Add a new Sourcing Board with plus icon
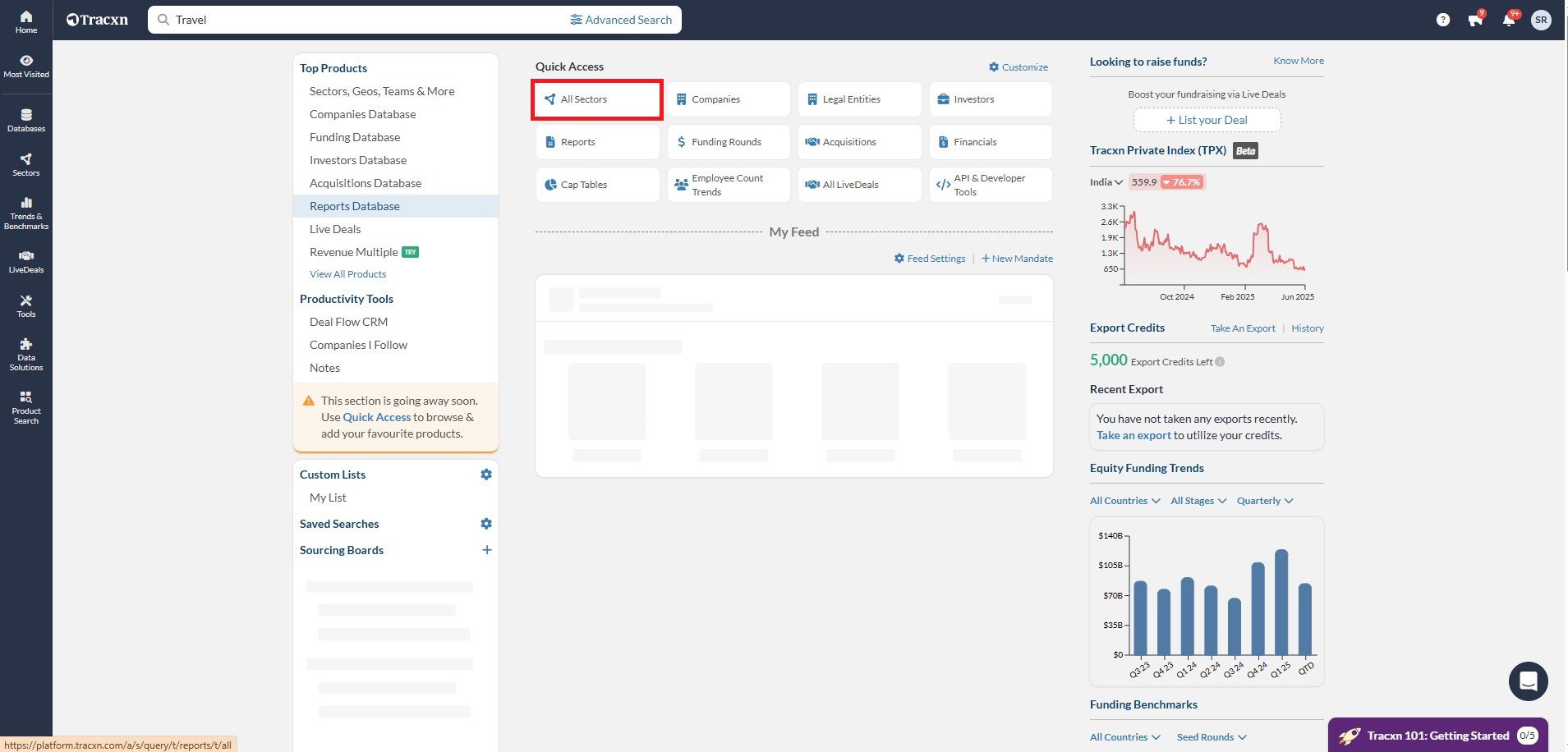Screen dimensions: 1568x752 pos(486,550)
